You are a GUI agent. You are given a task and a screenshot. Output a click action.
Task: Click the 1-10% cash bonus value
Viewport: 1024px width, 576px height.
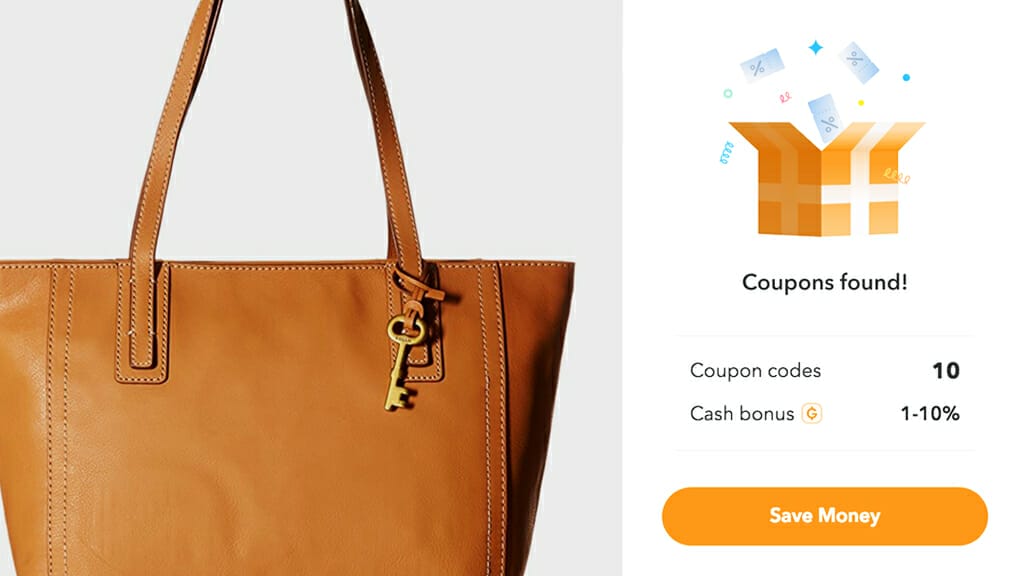pyautogui.click(x=930, y=413)
